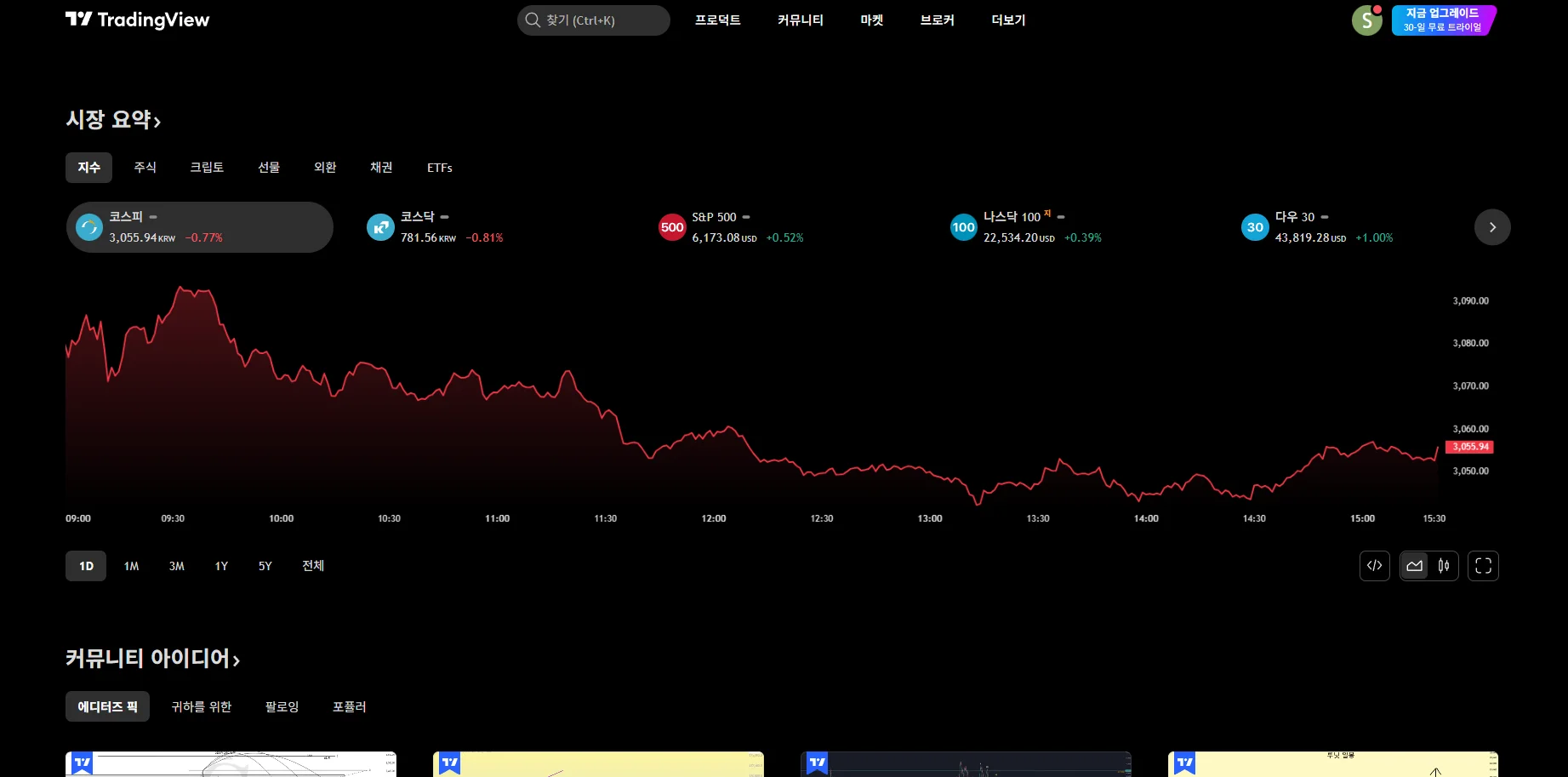Select the S&P 500 index card

(x=783, y=227)
